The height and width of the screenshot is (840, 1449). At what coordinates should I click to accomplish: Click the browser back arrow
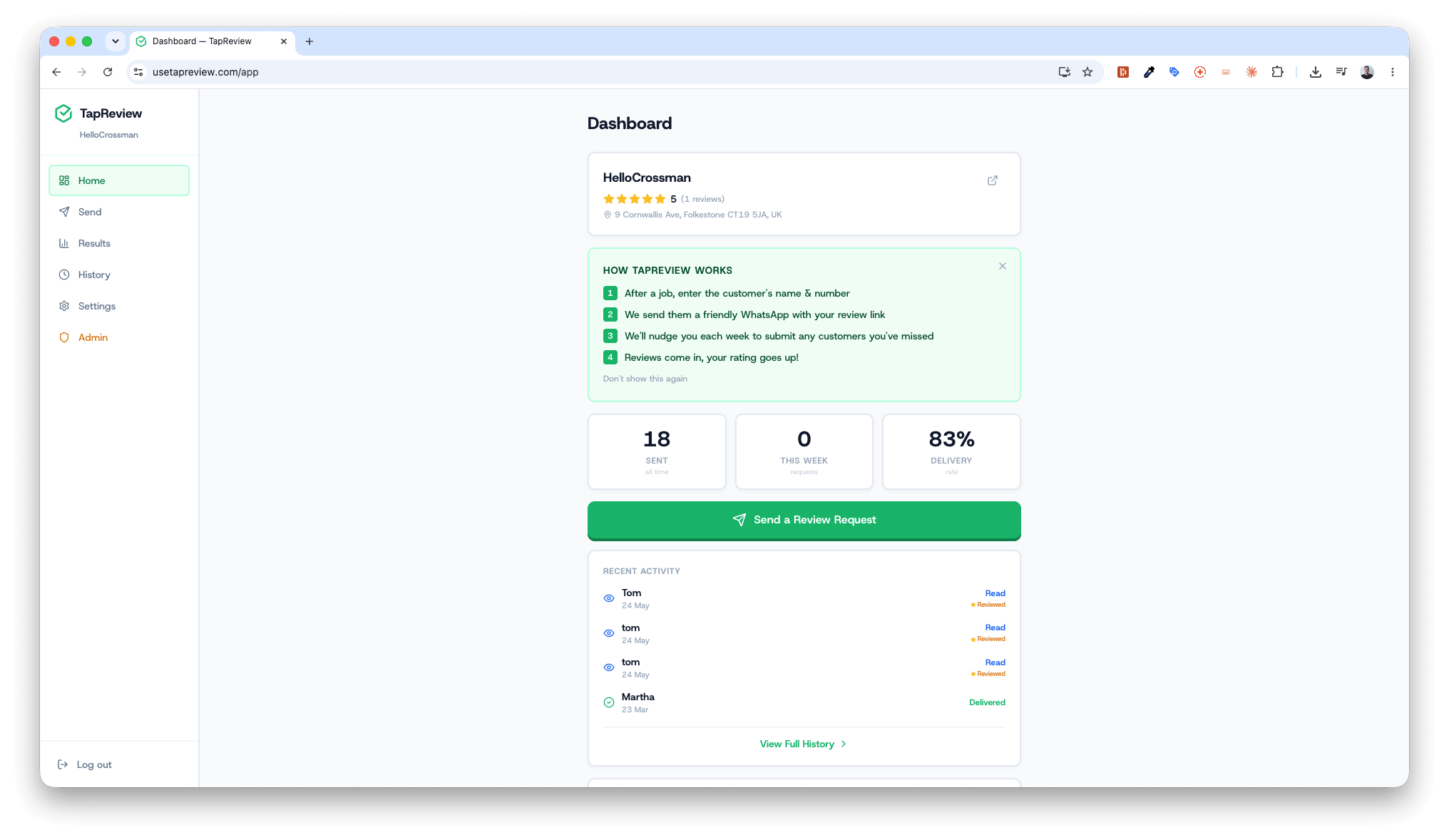click(56, 72)
